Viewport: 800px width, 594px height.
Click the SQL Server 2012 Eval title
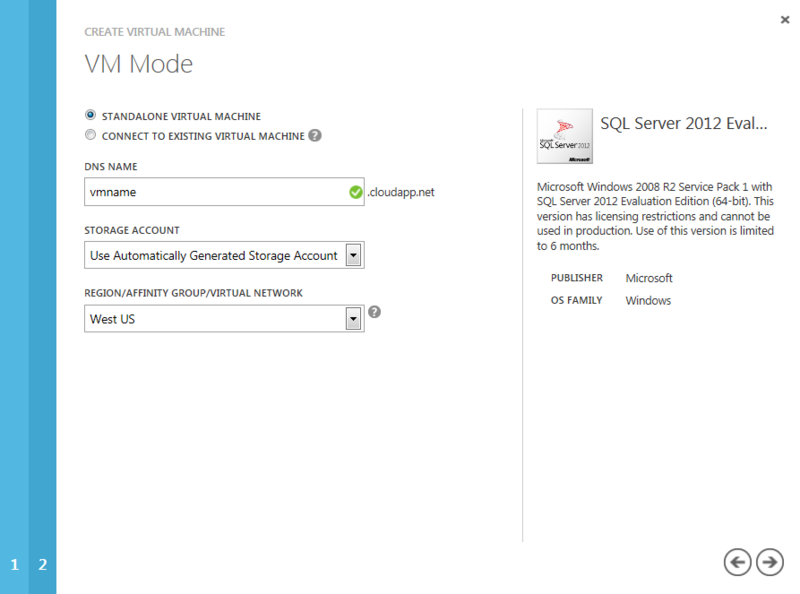click(687, 123)
